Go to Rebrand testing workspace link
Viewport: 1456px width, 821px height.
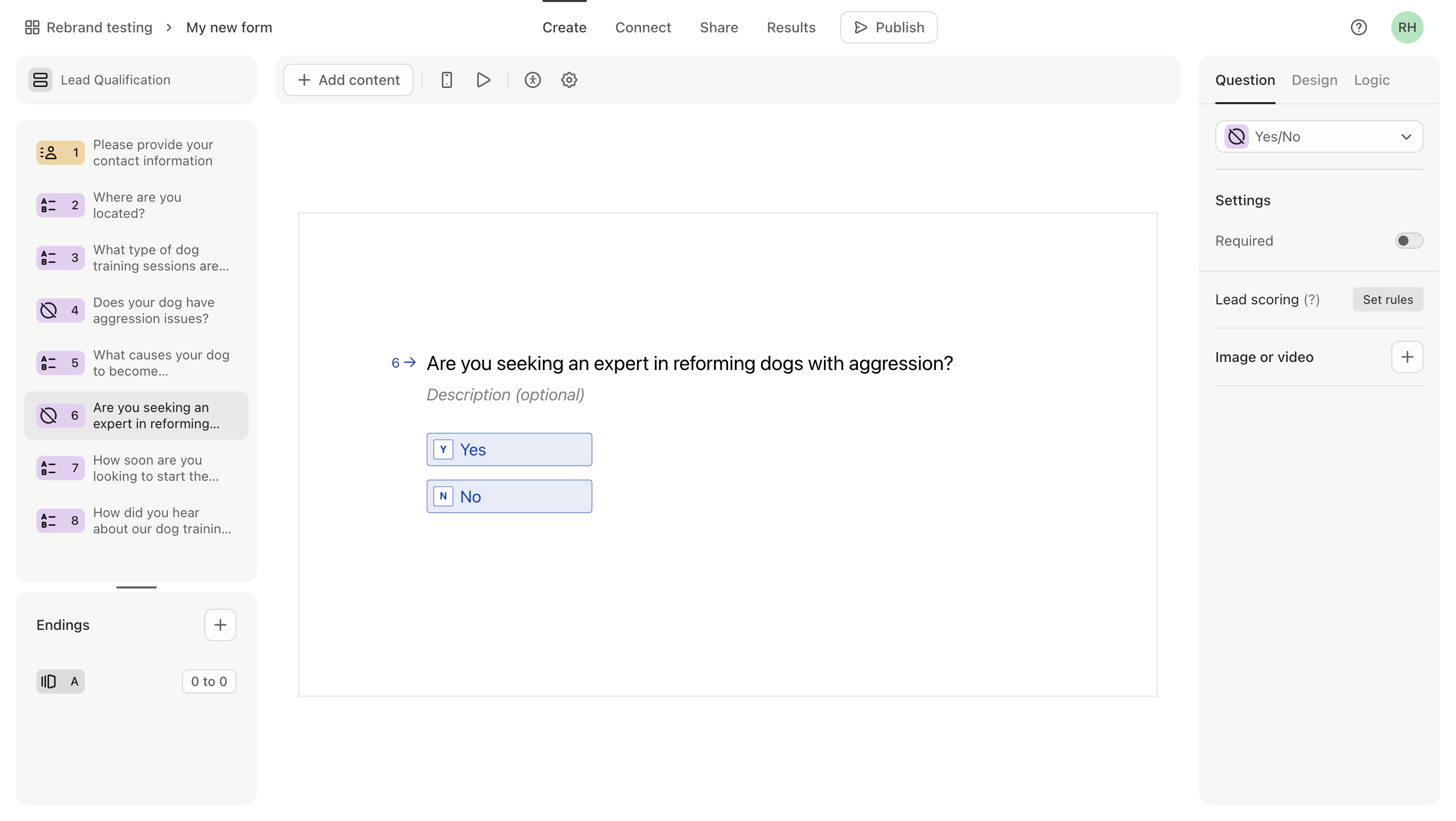(99, 27)
